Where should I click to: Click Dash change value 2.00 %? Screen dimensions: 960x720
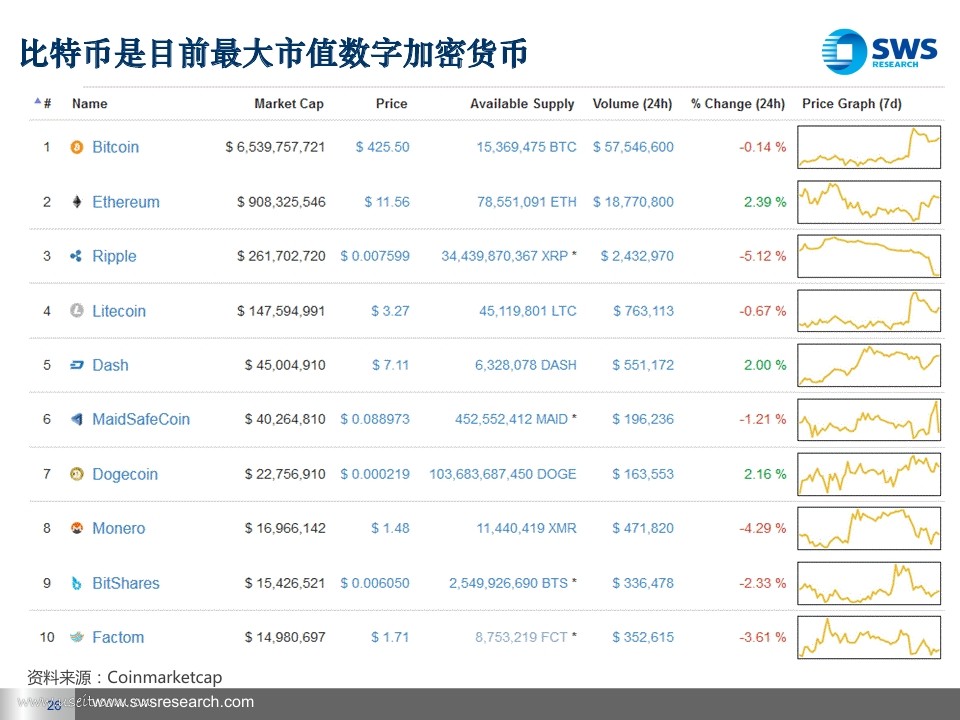765,365
